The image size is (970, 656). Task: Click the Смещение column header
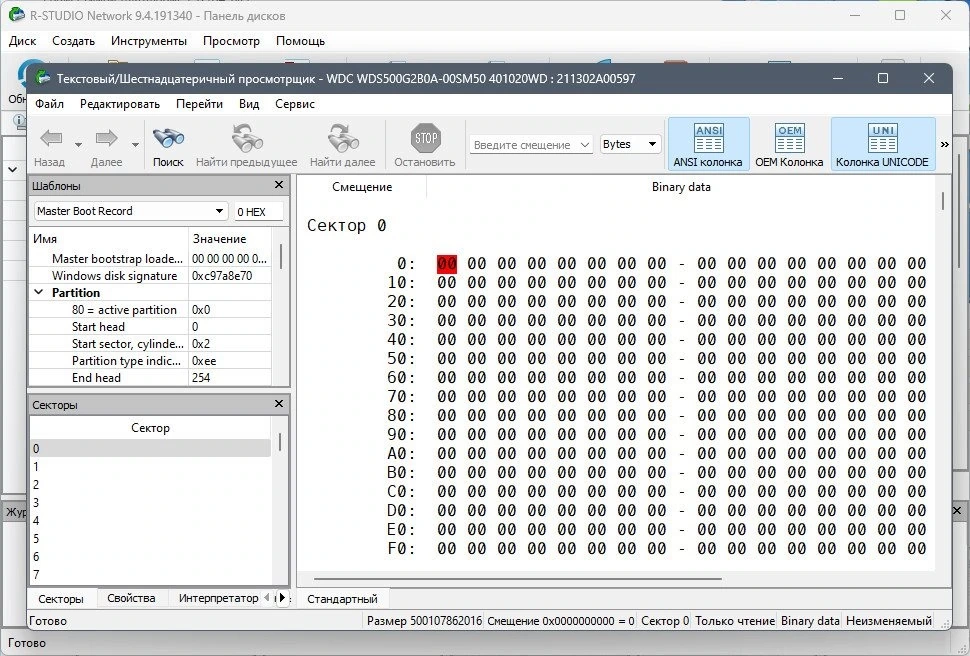pos(362,187)
